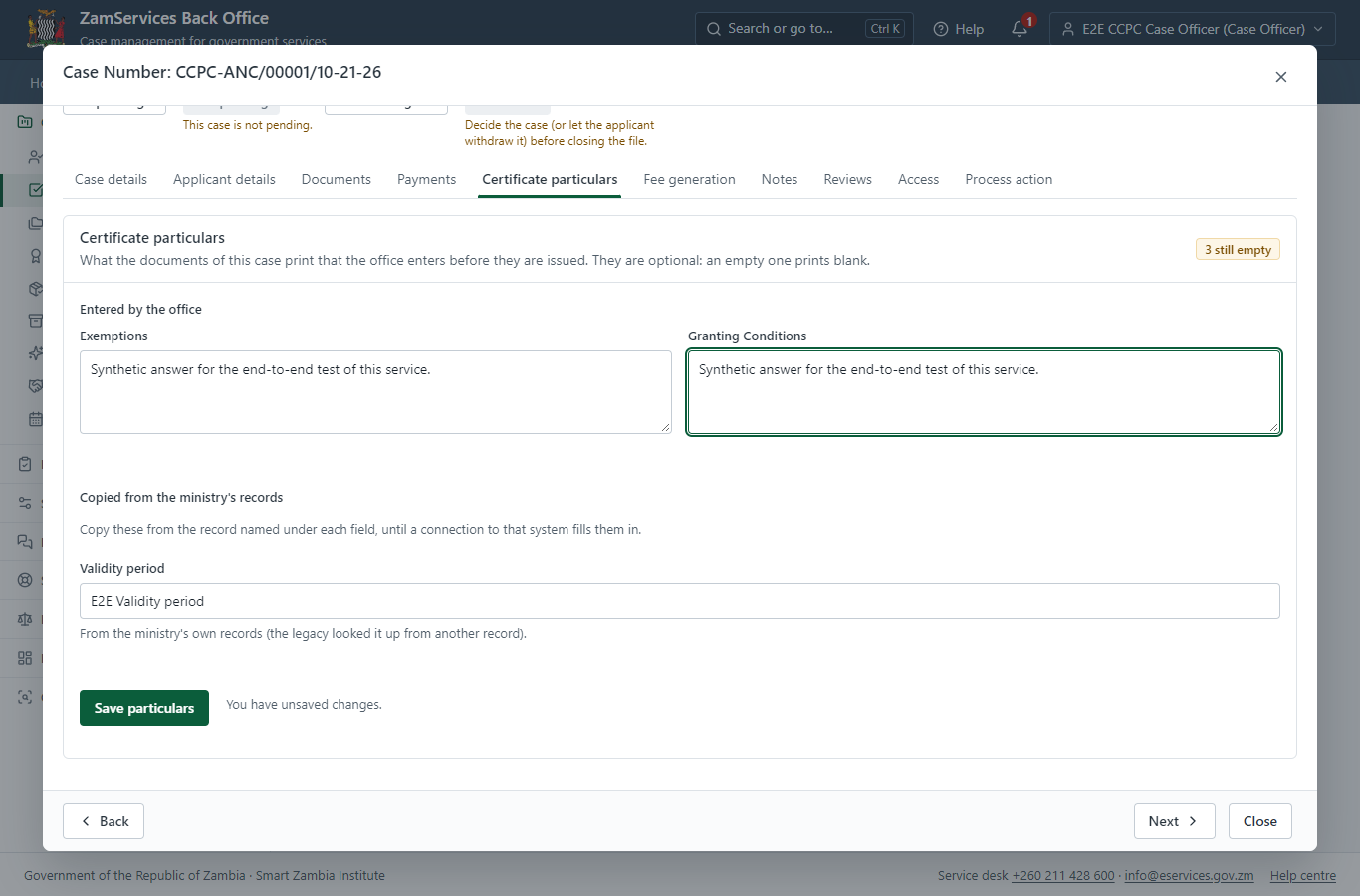The image size is (1360, 896).
Task: Click the Save particulars button
Action: [144, 708]
